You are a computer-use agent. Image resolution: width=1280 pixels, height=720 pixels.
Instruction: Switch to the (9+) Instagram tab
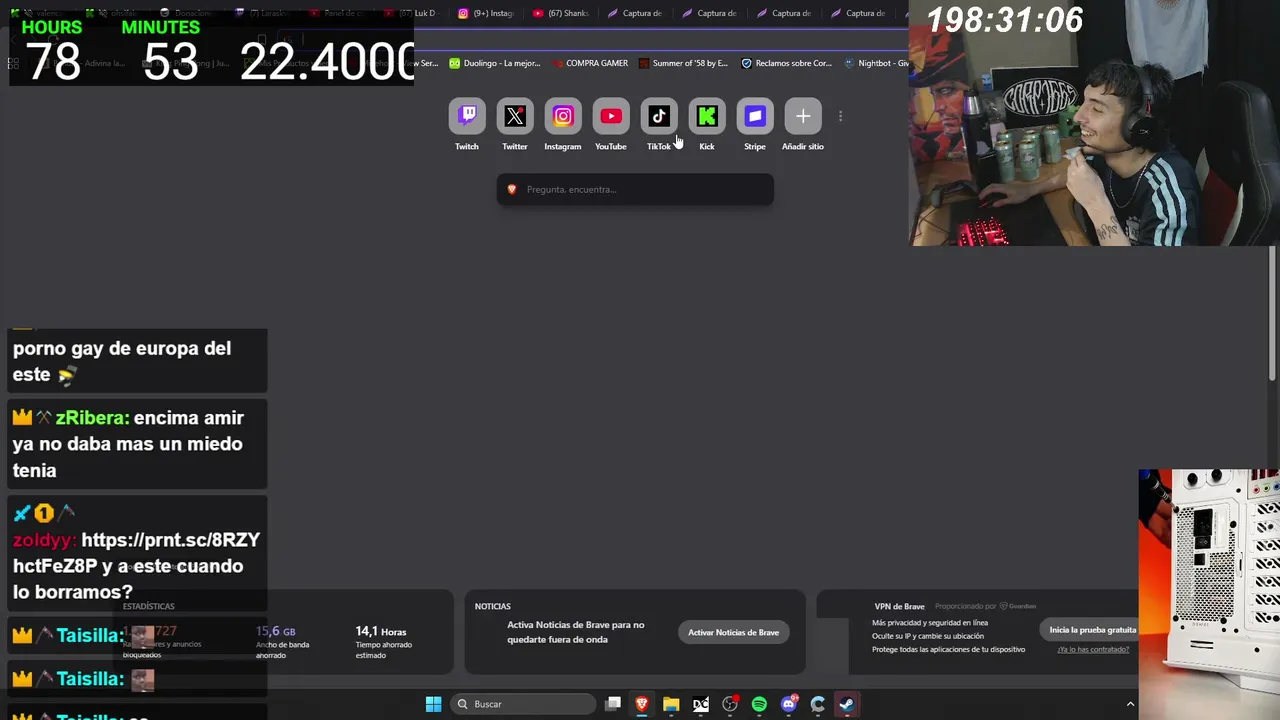pyautogui.click(x=486, y=13)
